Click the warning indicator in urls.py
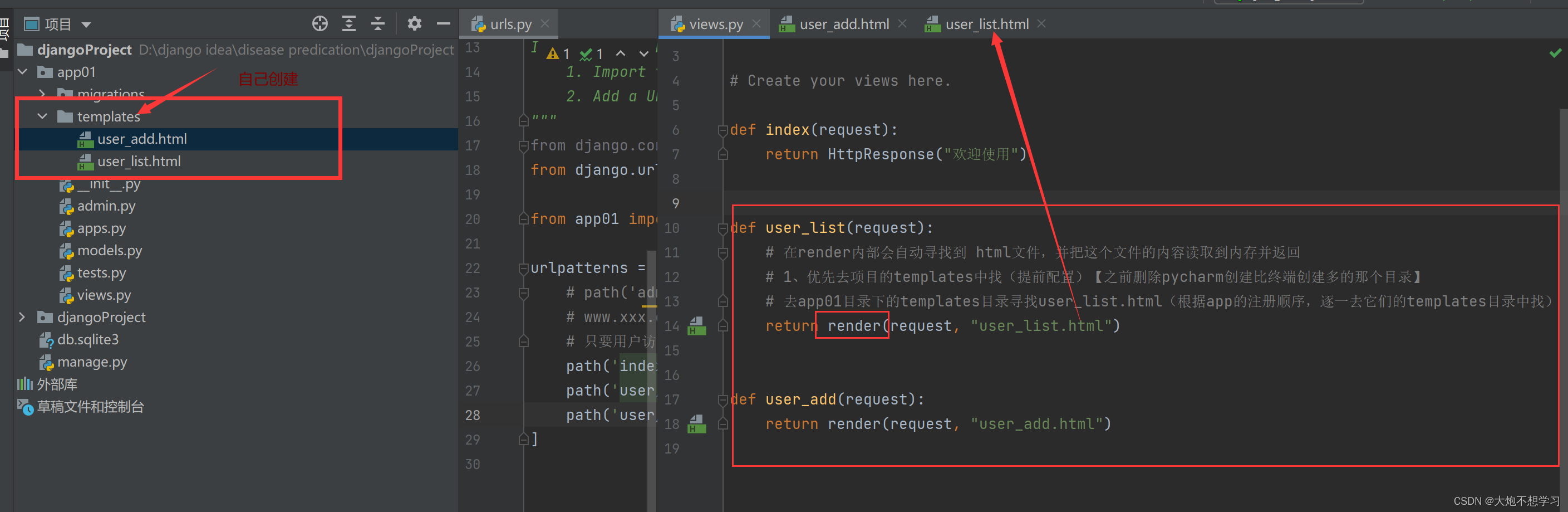Screen dimensions: 1568x512 click(x=558, y=54)
